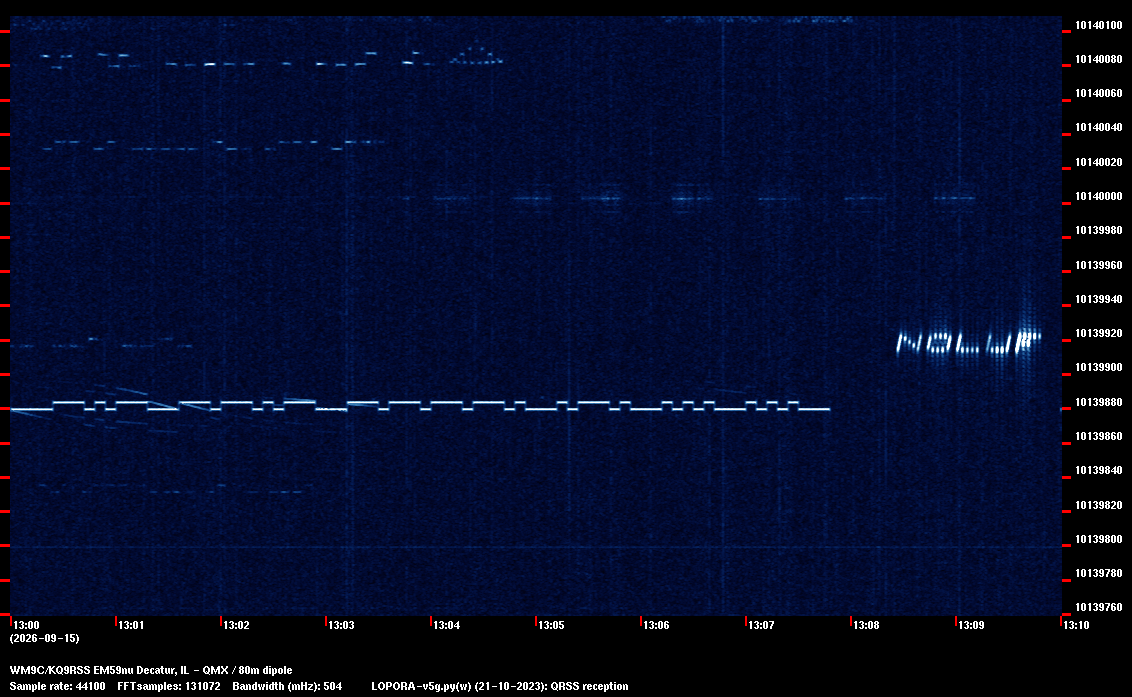Select the 10139760 bottom frequency label
This screenshot has width=1132, height=697.
1099,607
